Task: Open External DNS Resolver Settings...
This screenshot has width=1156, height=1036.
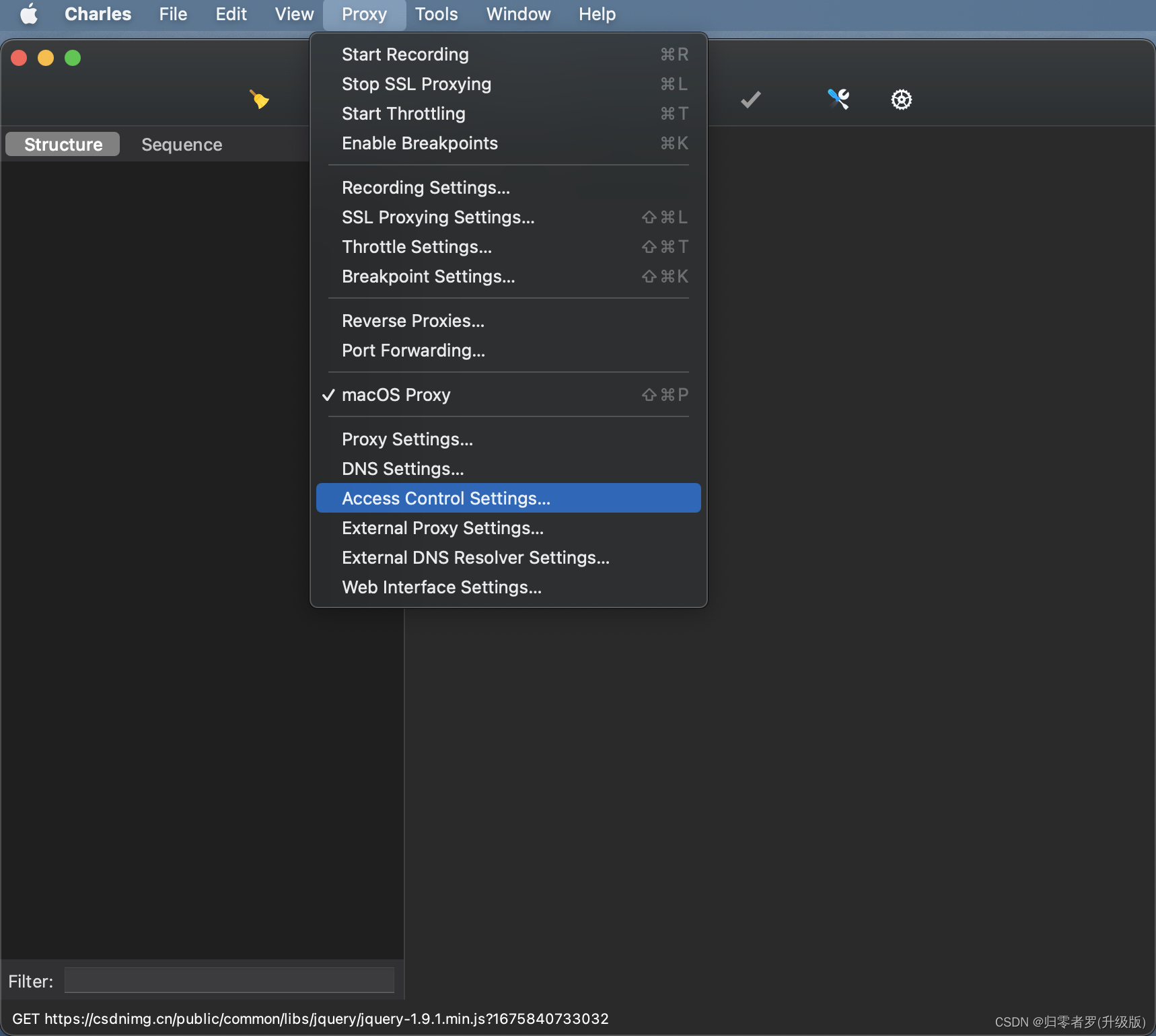Action: coord(509,558)
